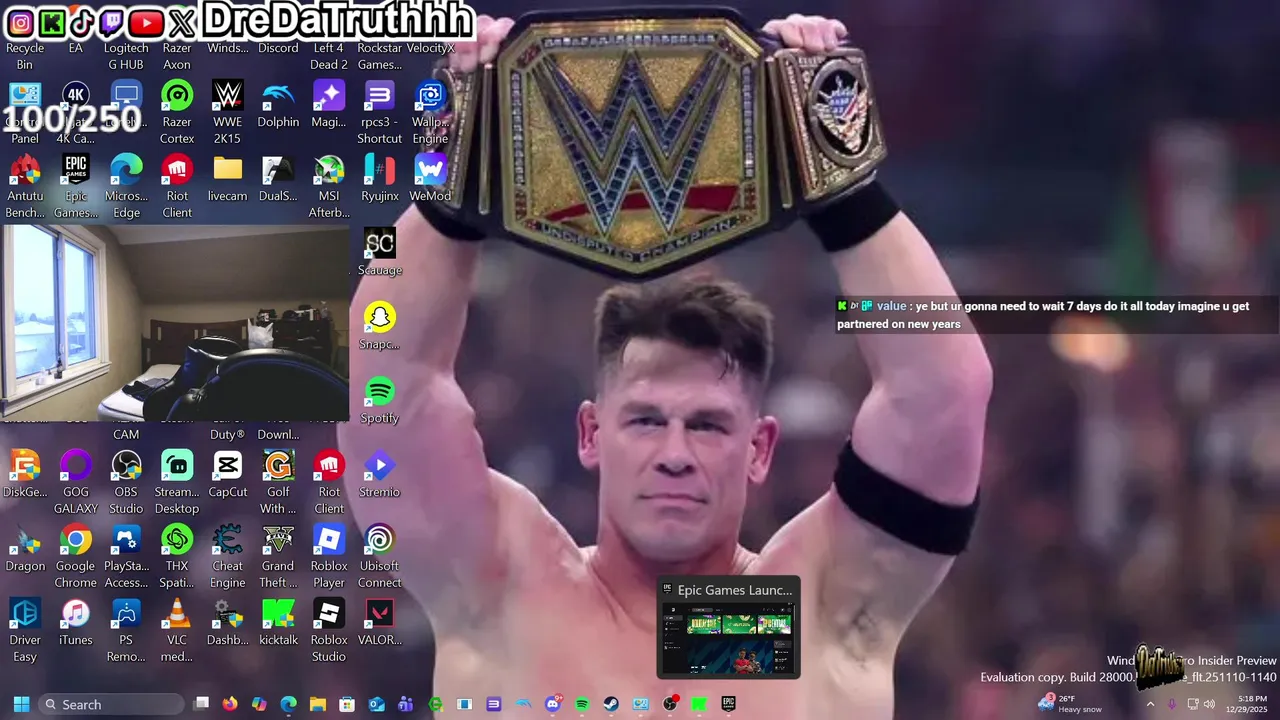Select the DualS... desktop shortcut
The image size is (1280, 720).
[278, 178]
